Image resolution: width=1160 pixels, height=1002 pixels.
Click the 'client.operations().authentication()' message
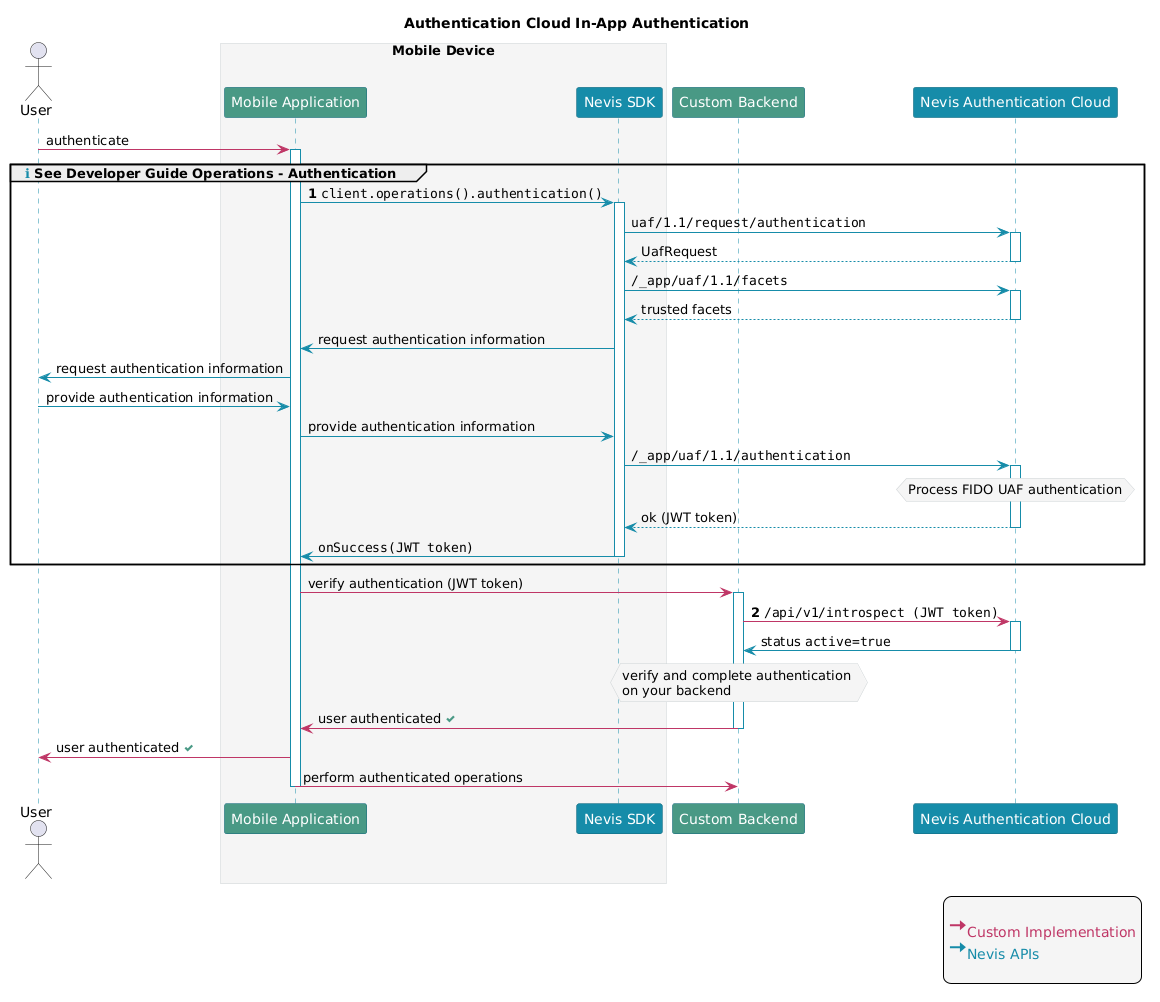click(462, 194)
